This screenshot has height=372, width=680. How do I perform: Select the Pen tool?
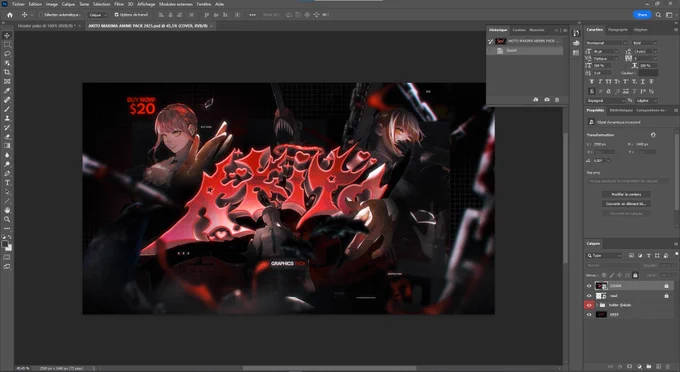point(7,173)
